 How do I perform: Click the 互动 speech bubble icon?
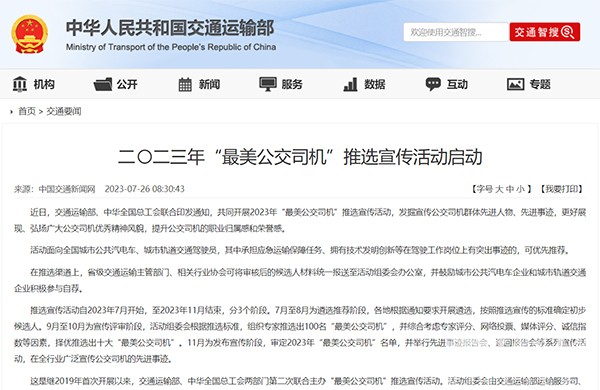click(433, 84)
